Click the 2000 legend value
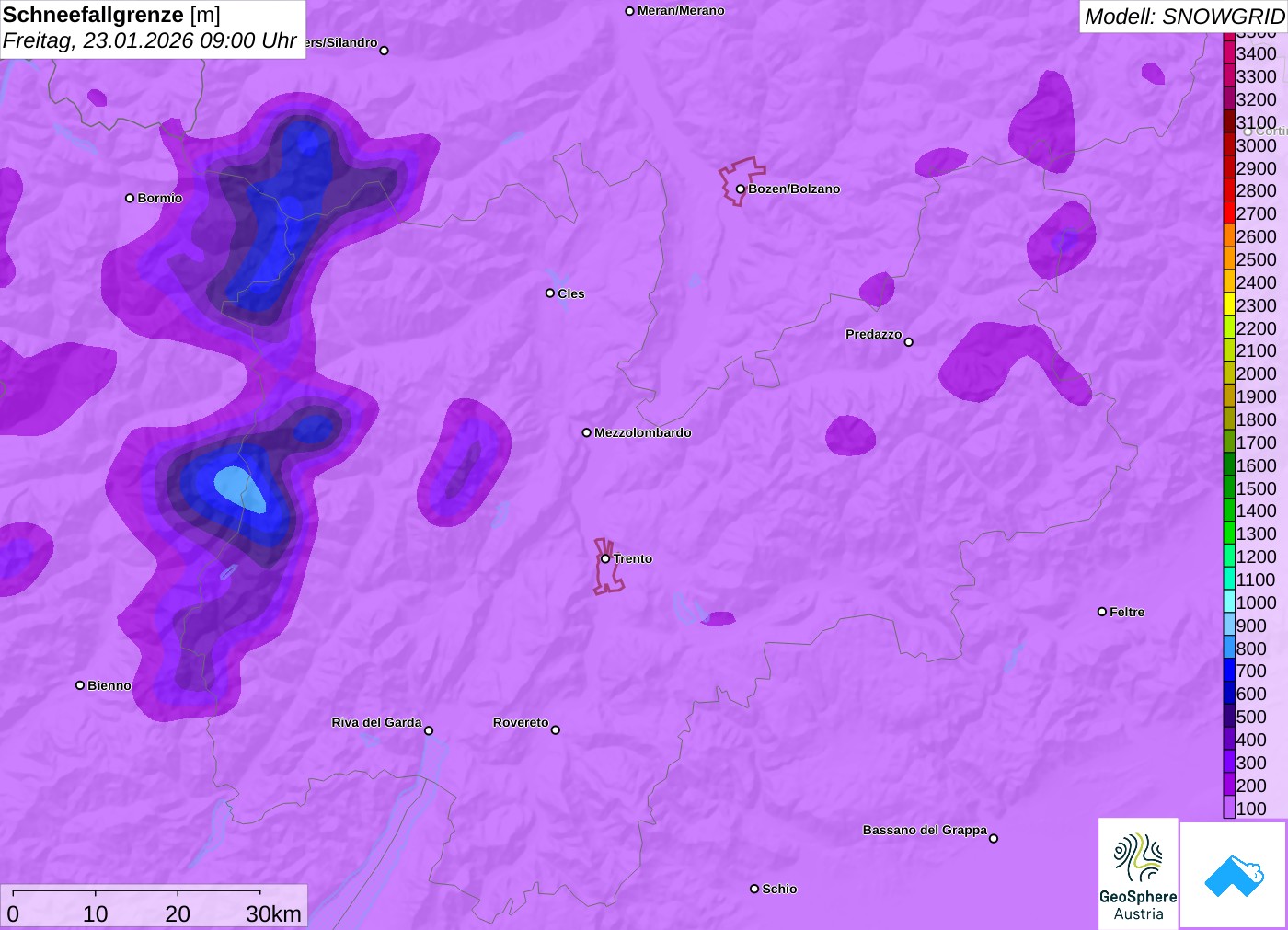The width and height of the screenshot is (1288, 930). click(1257, 374)
